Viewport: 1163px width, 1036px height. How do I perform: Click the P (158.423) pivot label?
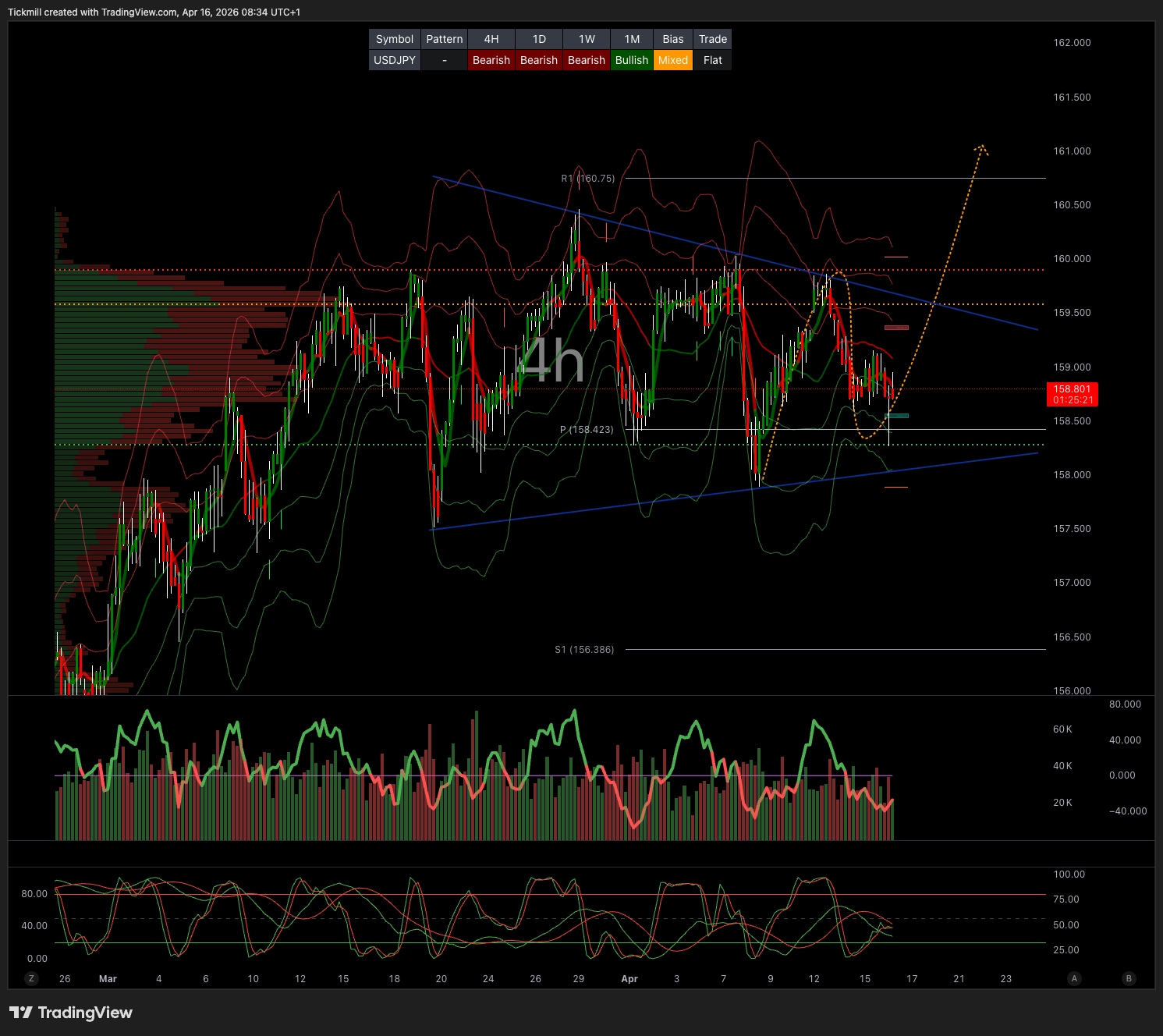[587, 430]
